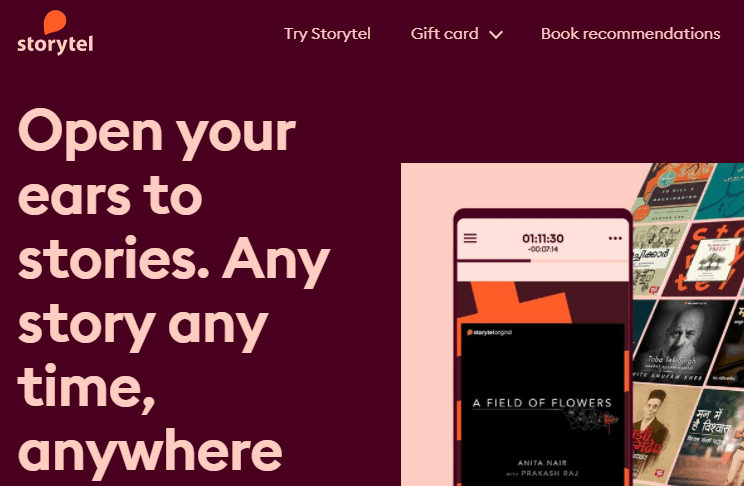Go to Try Storytel

click(327, 34)
